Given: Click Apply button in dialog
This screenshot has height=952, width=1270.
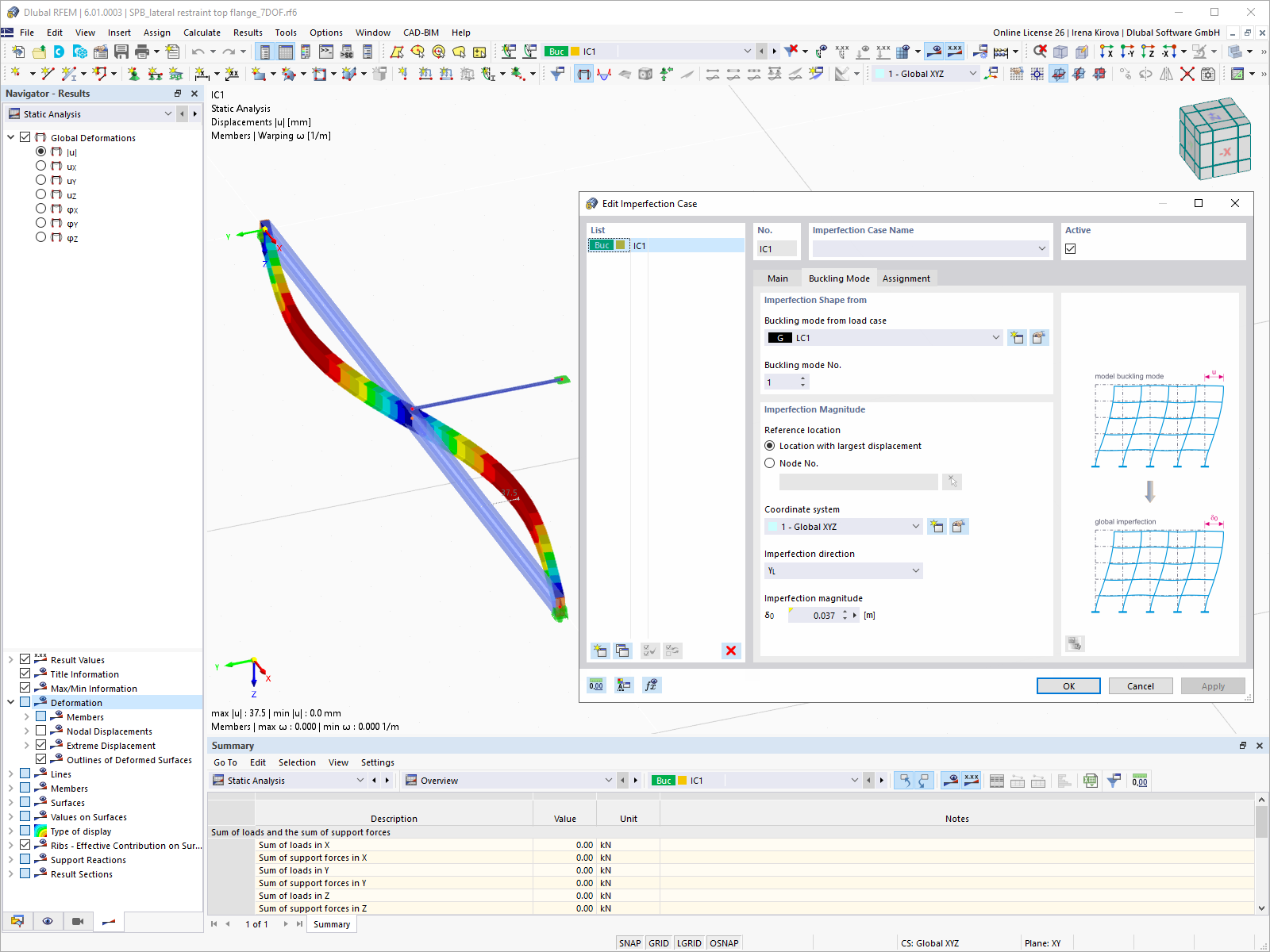Looking at the screenshot, I should [1212, 686].
